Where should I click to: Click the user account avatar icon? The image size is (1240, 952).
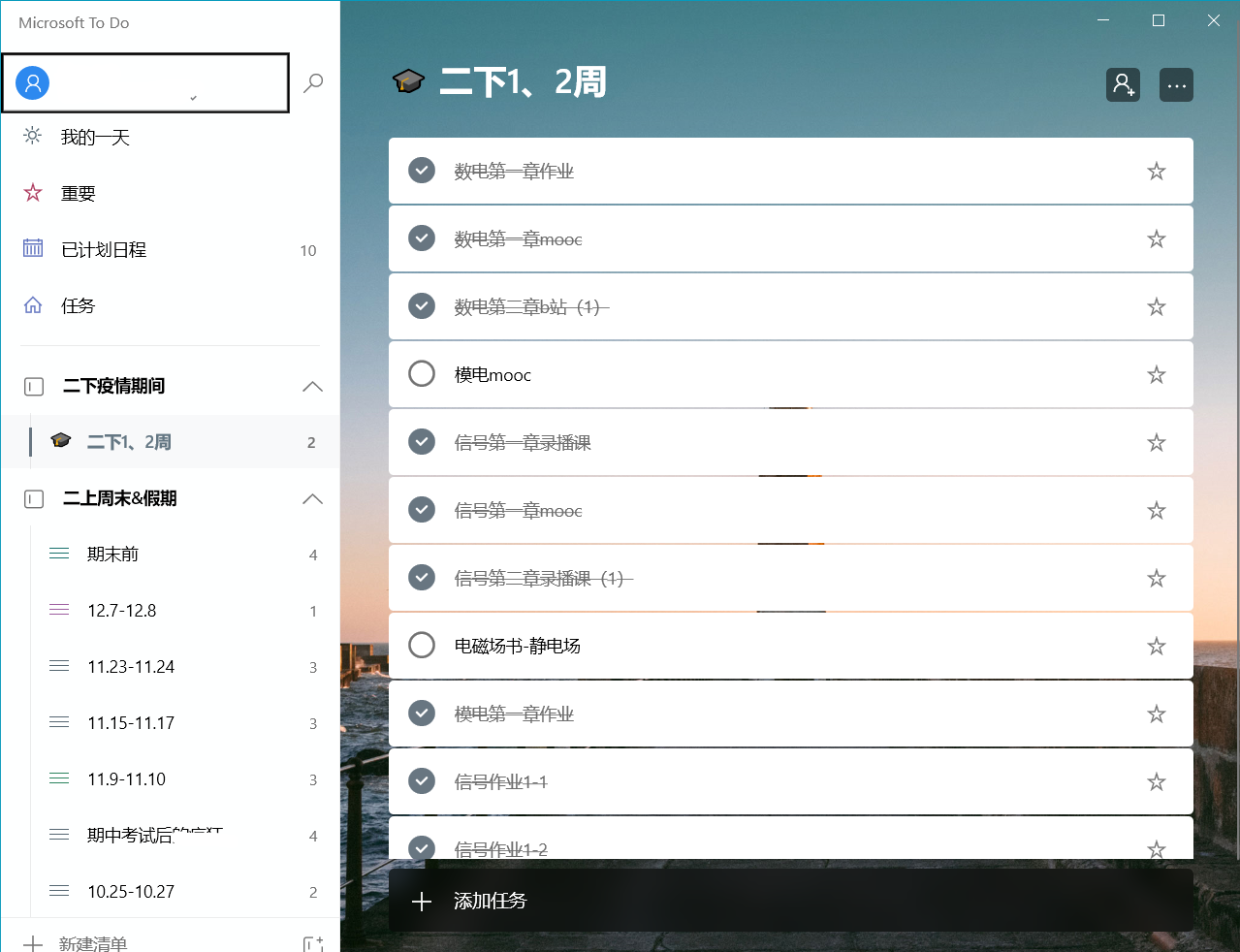tap(32, 82)
